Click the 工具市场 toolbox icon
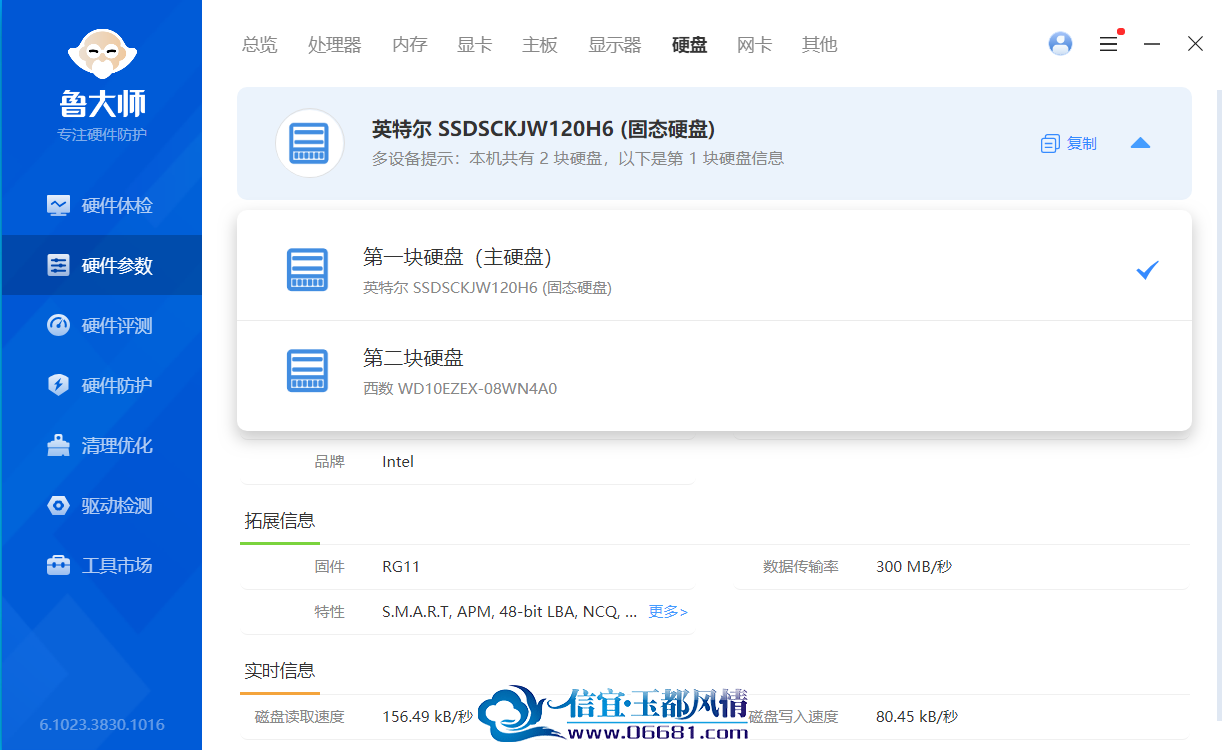This screenshot has height=750, width=1226. (x=59, y=566)
